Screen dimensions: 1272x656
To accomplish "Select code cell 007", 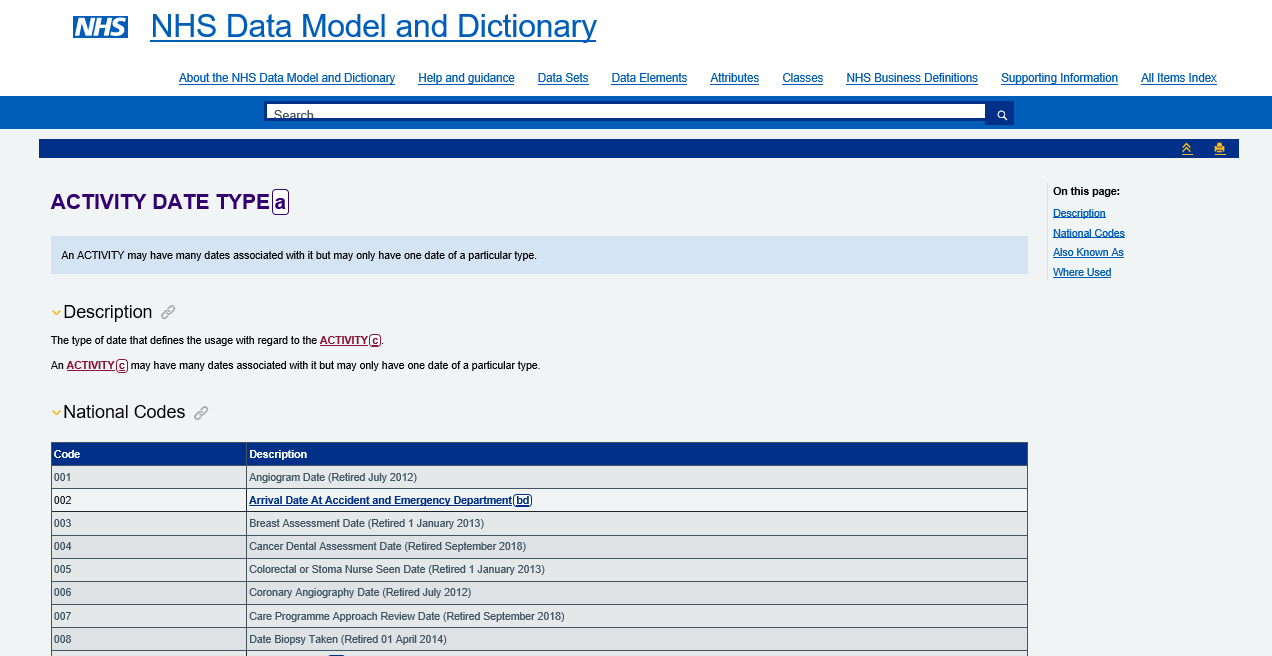I will pyautogui.click(x=148, y=616).
